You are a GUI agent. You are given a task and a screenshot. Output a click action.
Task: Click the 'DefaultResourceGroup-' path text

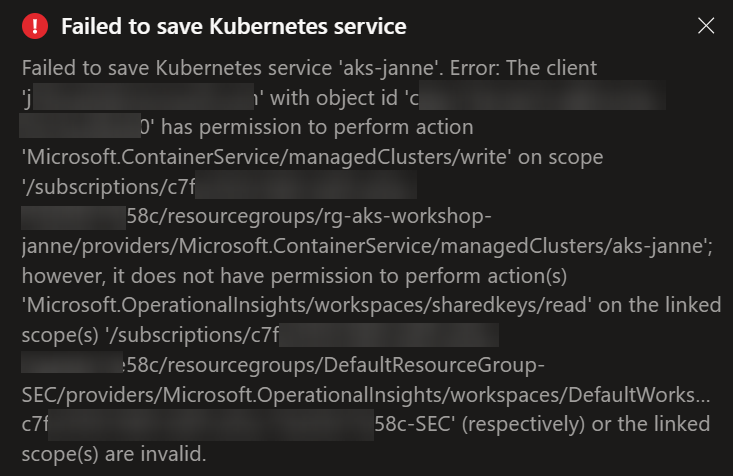[434, 365]
